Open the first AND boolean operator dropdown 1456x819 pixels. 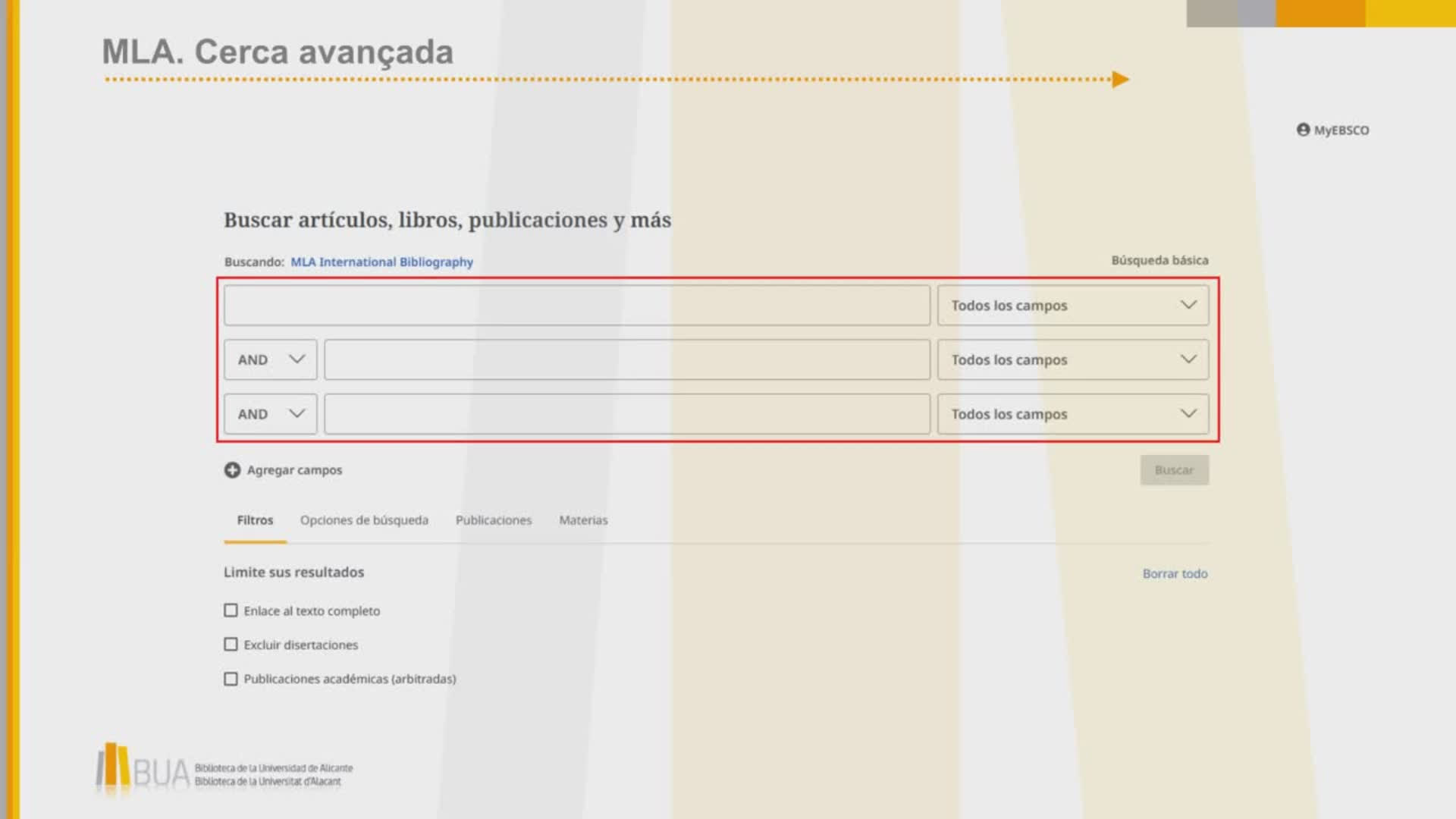click(270, 359)
